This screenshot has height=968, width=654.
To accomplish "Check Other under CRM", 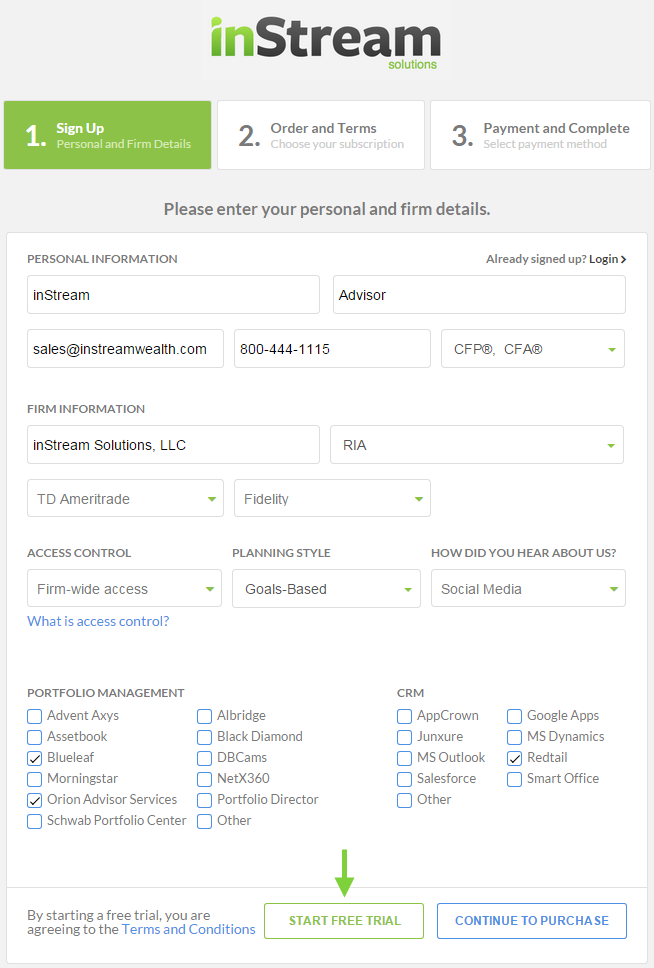I will tap(405, 800).
